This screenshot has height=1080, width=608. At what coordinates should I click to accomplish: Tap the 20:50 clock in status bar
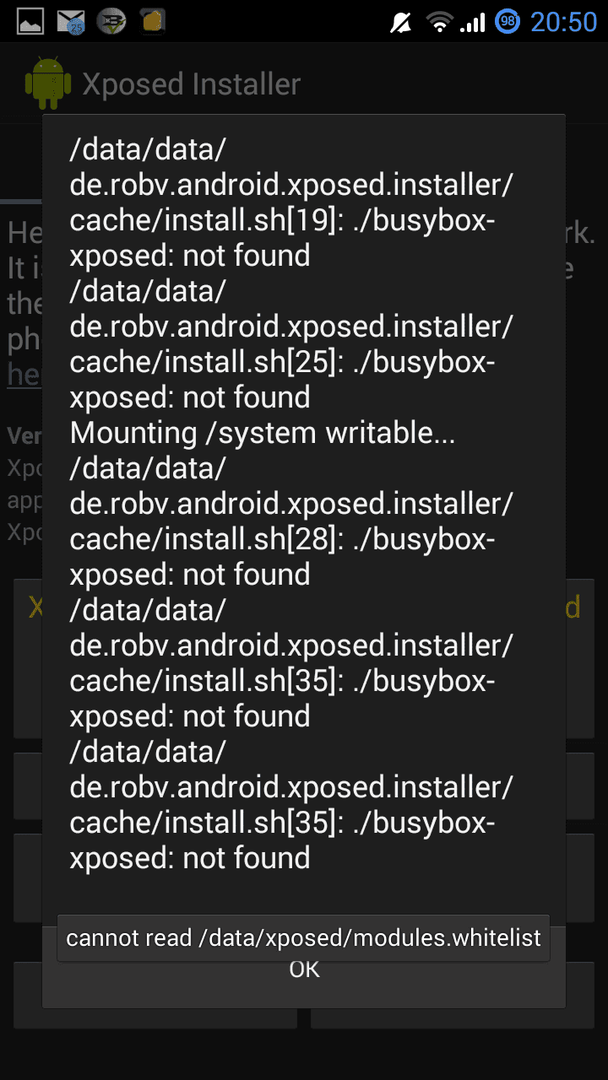point(563,22)
